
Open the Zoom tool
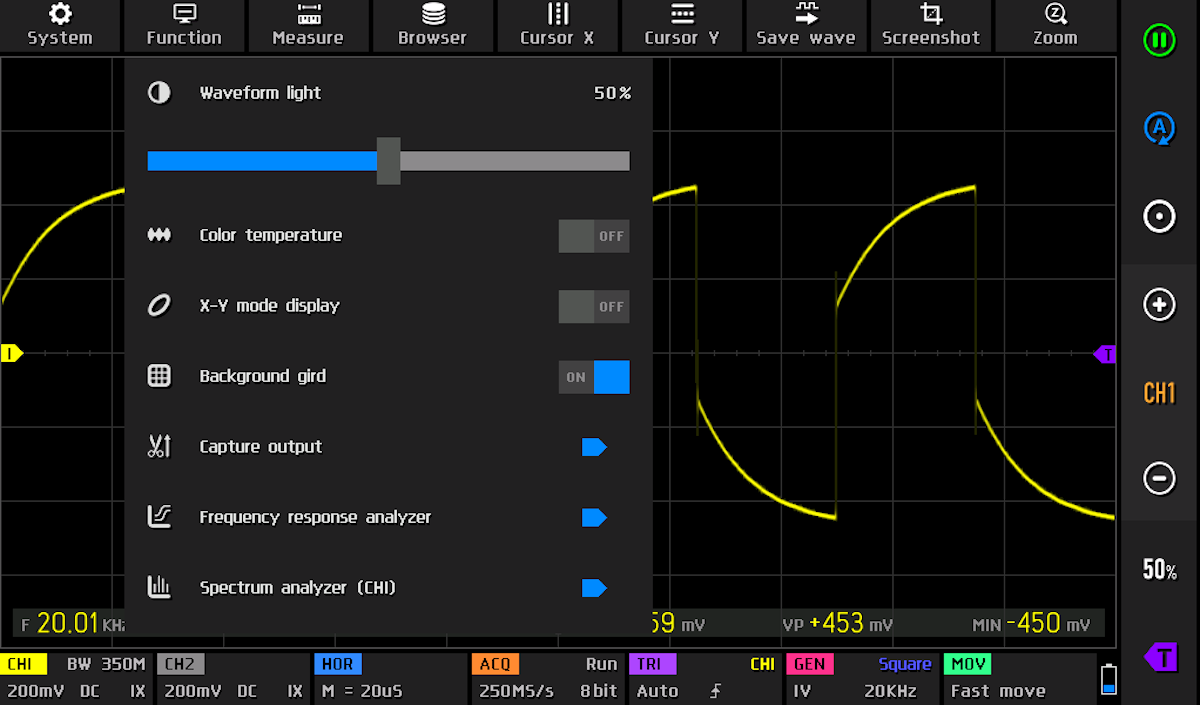(1055, 26)
